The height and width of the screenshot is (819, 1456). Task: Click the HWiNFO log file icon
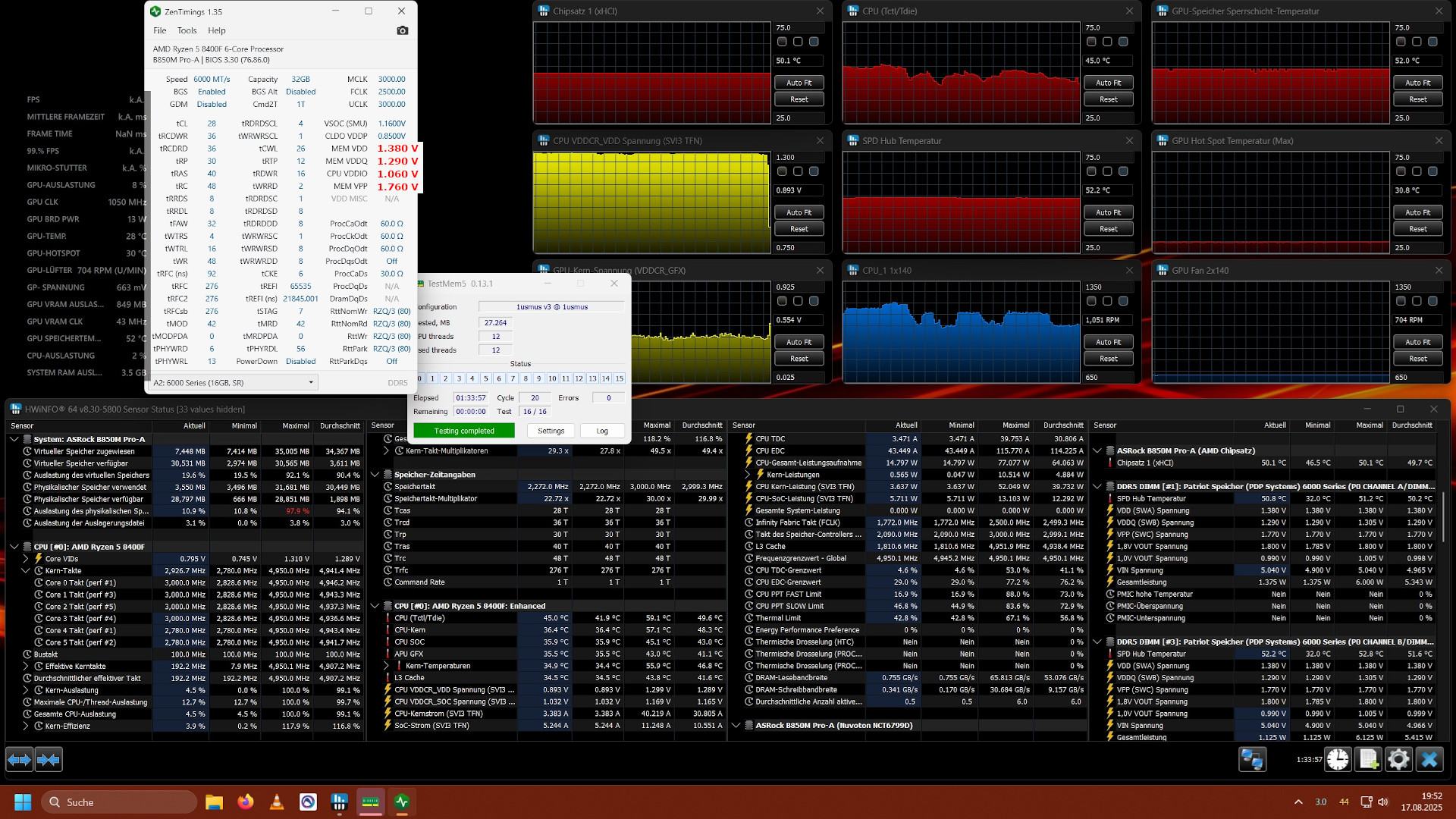(x=1368, y=759)
